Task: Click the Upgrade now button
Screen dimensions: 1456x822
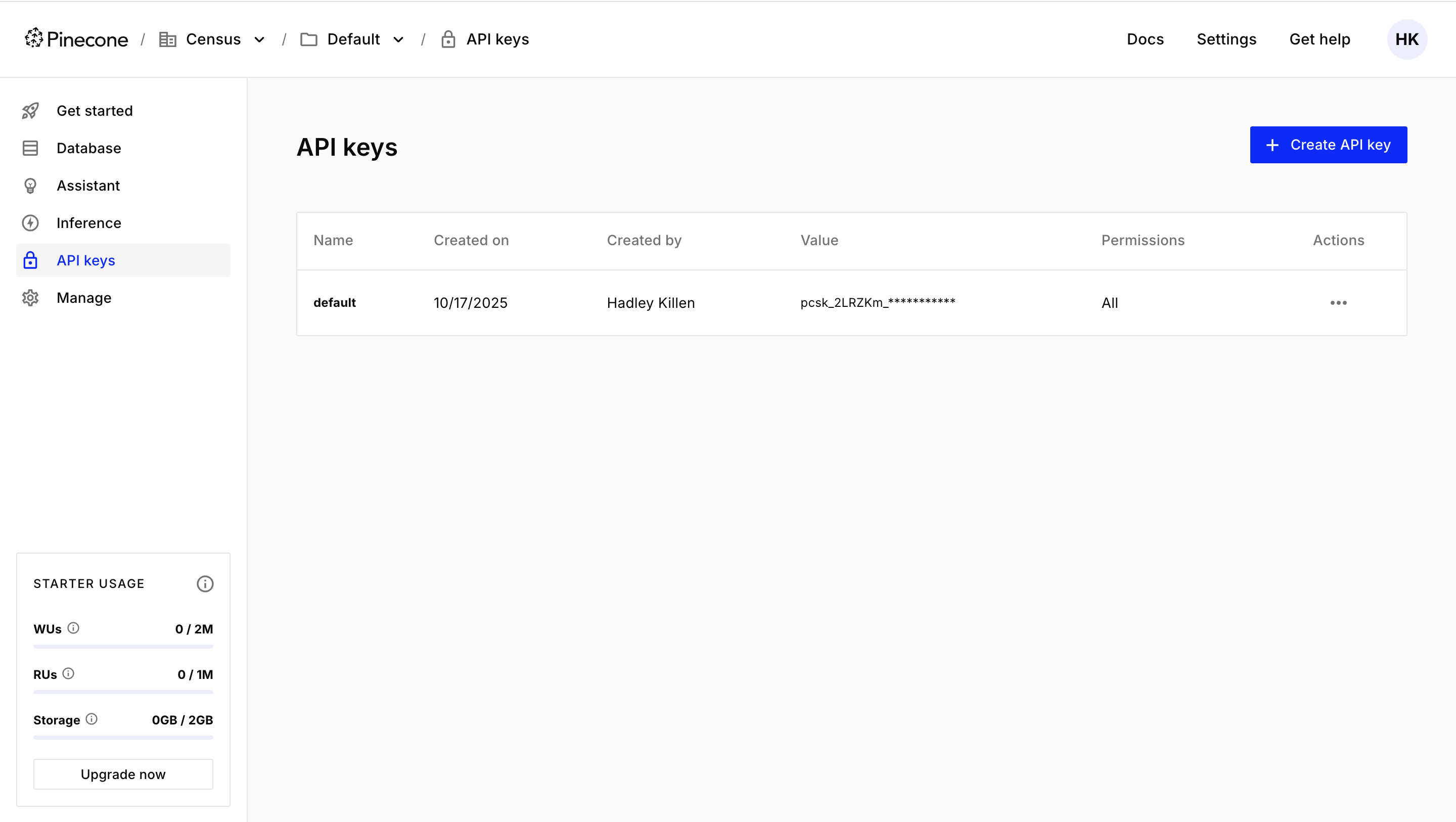Action: pyautogui.click(x=123, y=774)
